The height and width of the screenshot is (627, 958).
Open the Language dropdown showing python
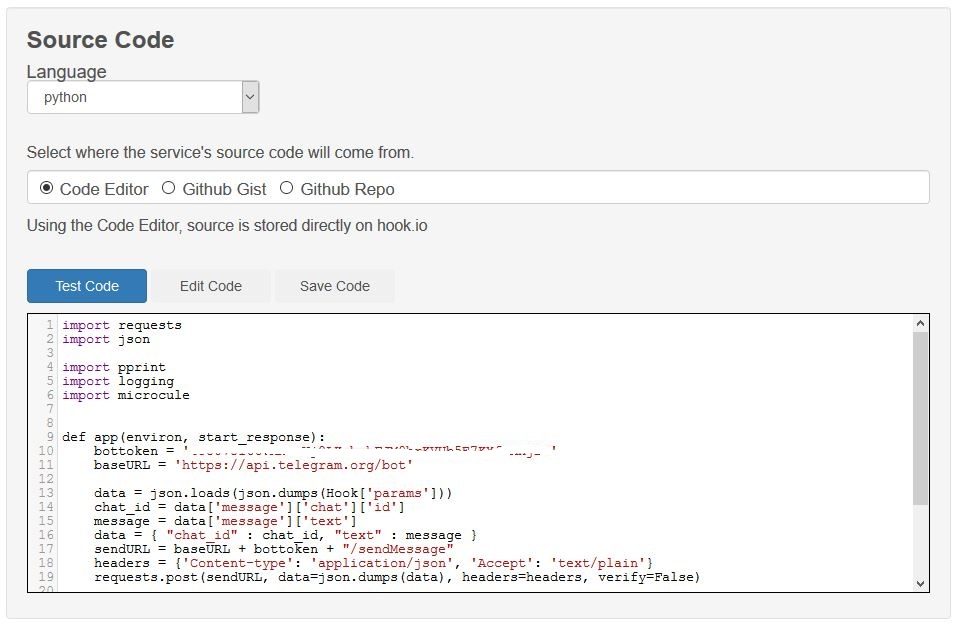(134, 97)
